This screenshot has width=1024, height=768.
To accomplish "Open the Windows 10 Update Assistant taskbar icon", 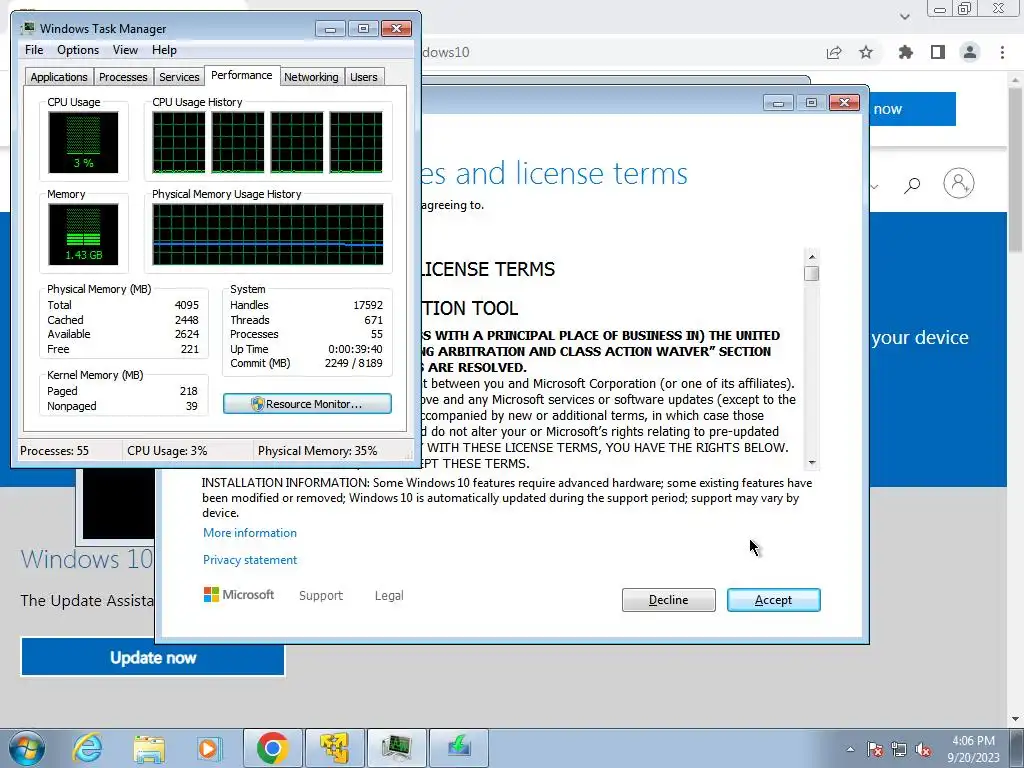I will click(x=459, y=748).
